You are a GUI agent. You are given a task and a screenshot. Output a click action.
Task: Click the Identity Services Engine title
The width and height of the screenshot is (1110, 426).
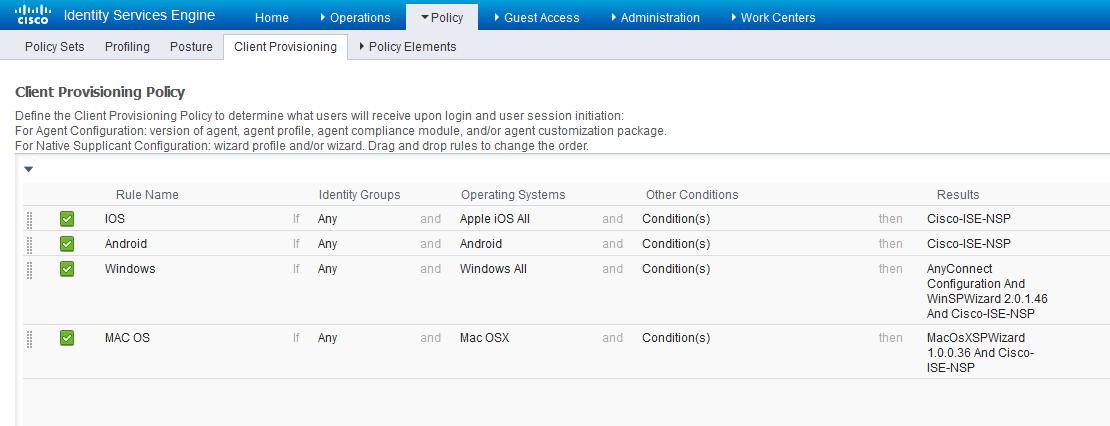[x=139, y=16]
